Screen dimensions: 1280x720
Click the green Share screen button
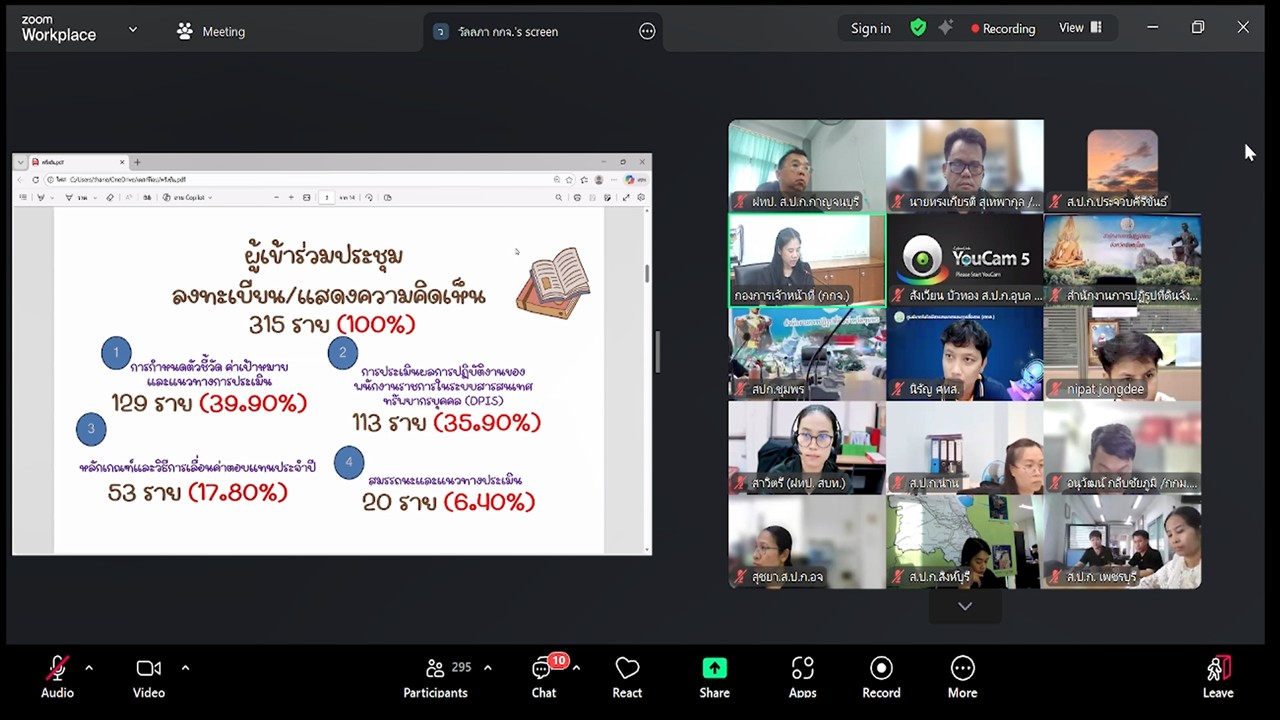click(714, 677)
